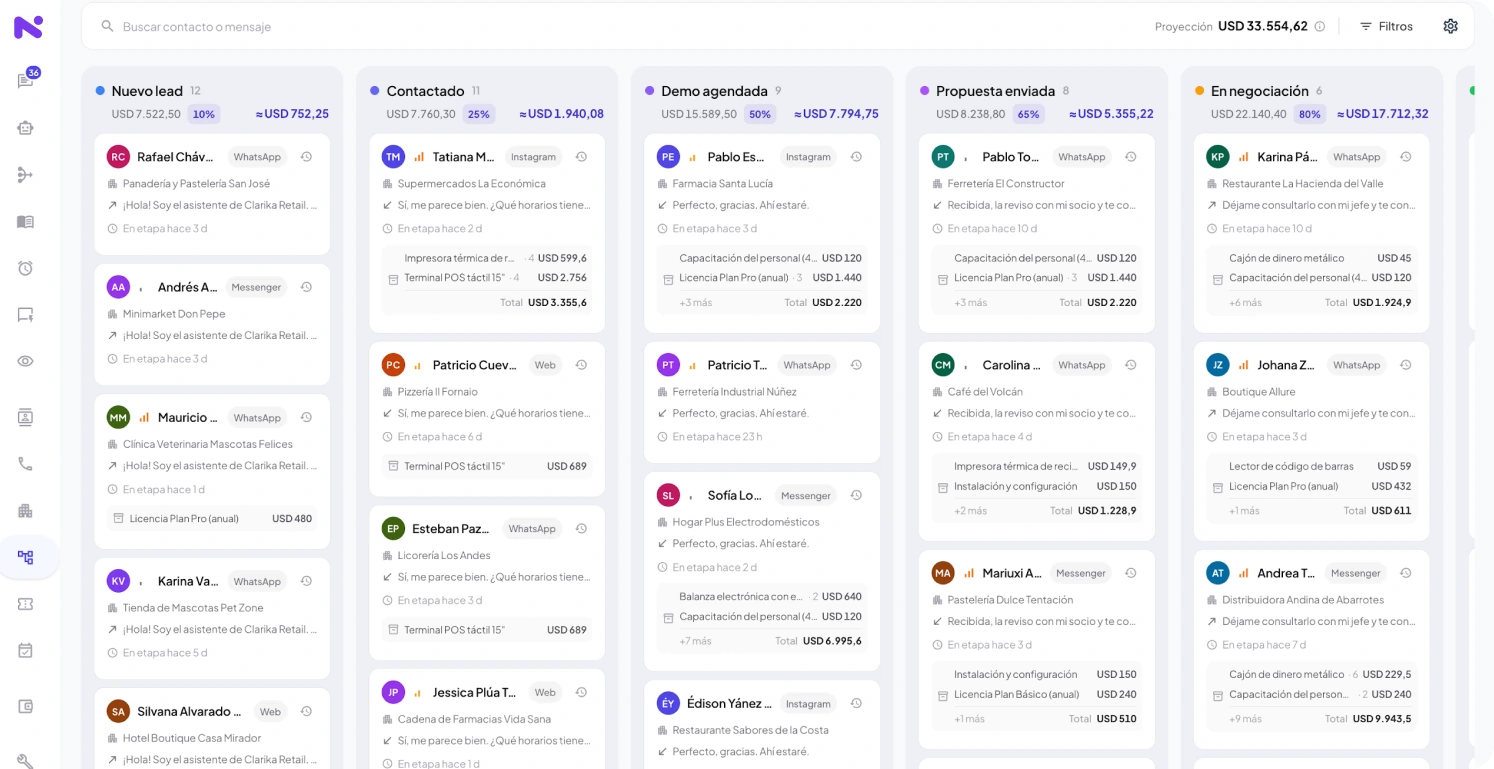Click the 65% probability badge
The height and width of the screenshot is (769, 1494).
[1028, 114]
